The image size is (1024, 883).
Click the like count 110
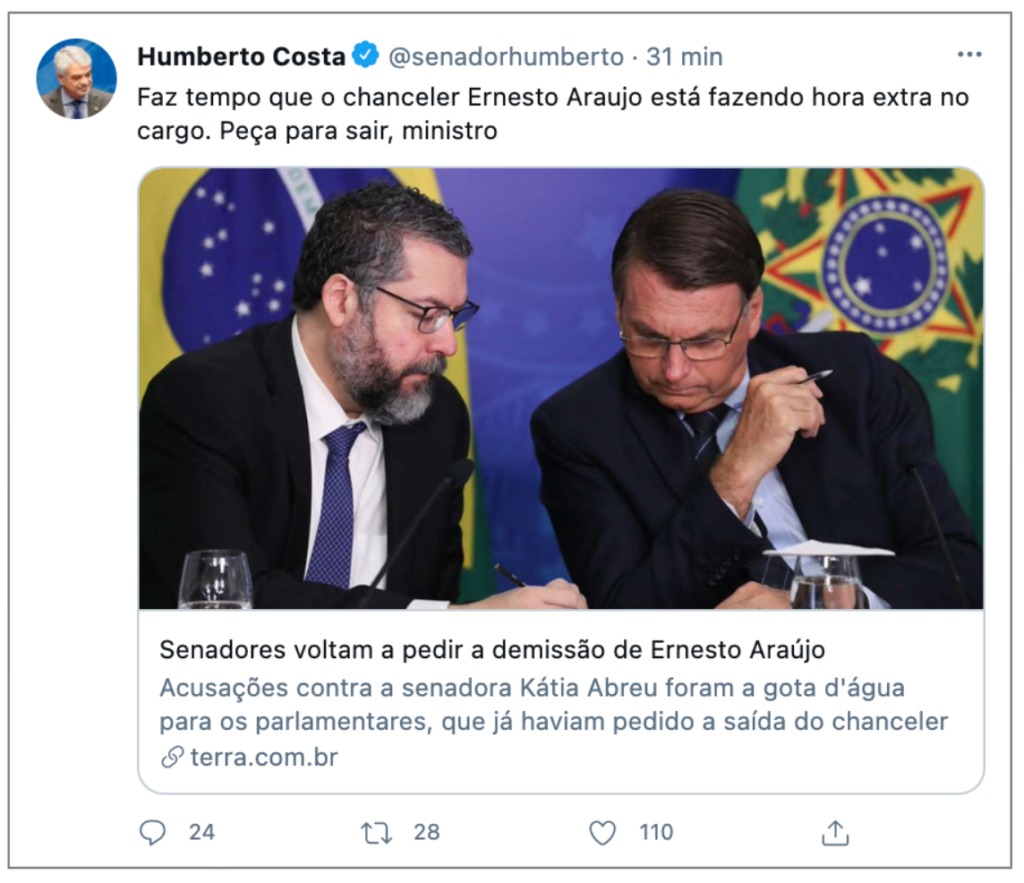656,833
